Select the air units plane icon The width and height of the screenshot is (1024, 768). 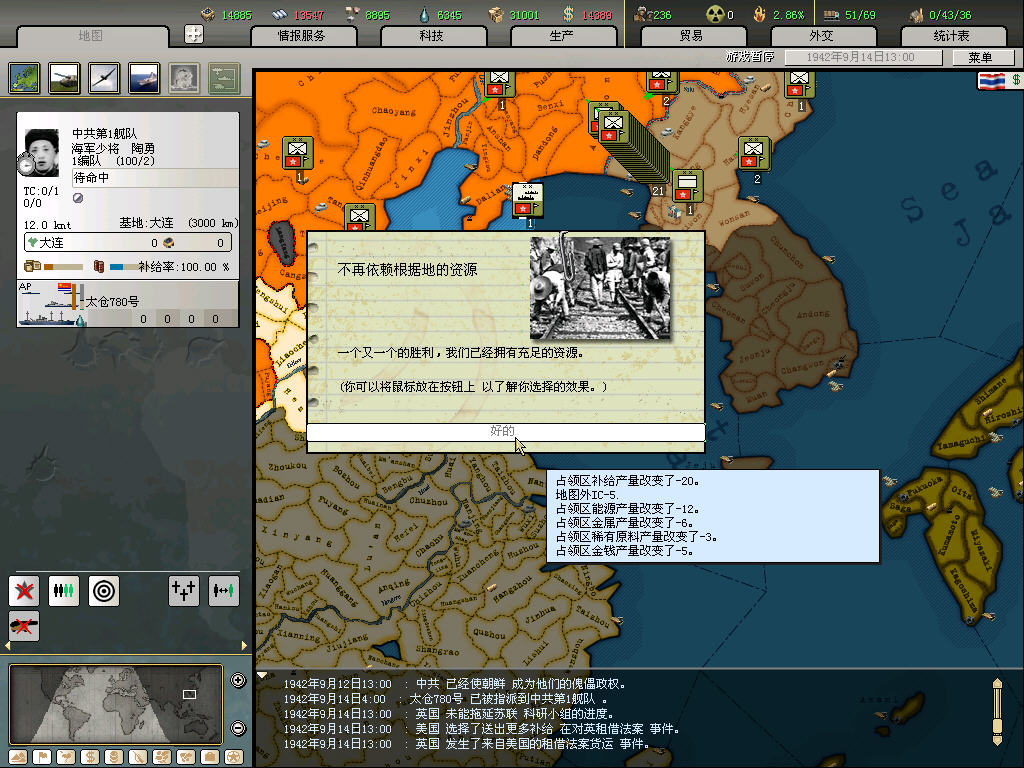pos(104,77)
